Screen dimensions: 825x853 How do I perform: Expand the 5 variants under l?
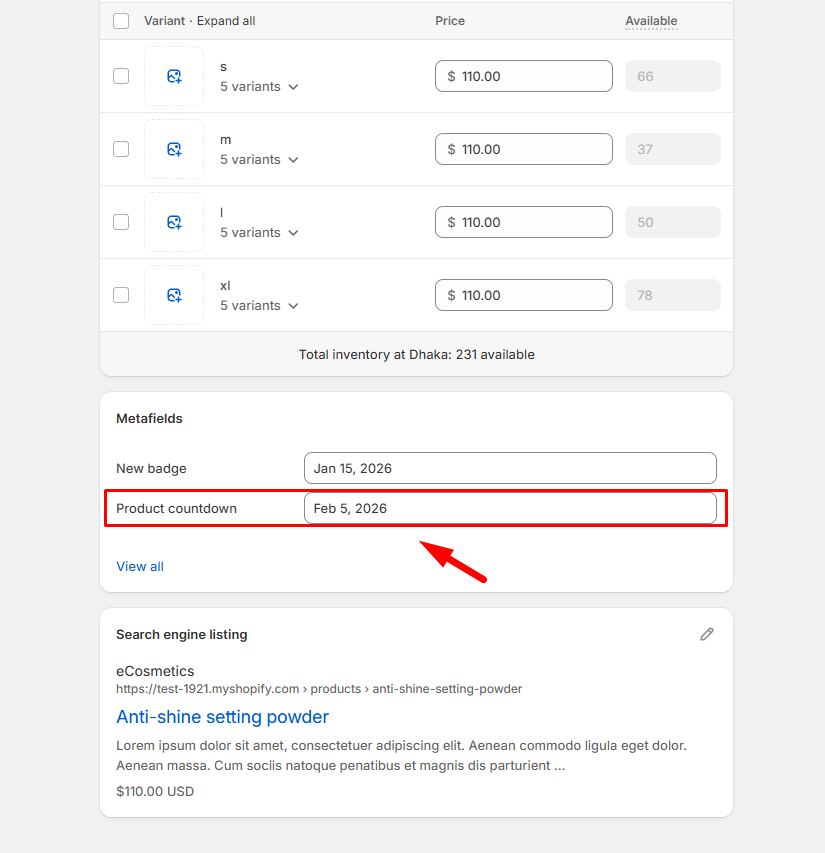tap(259, 232)
